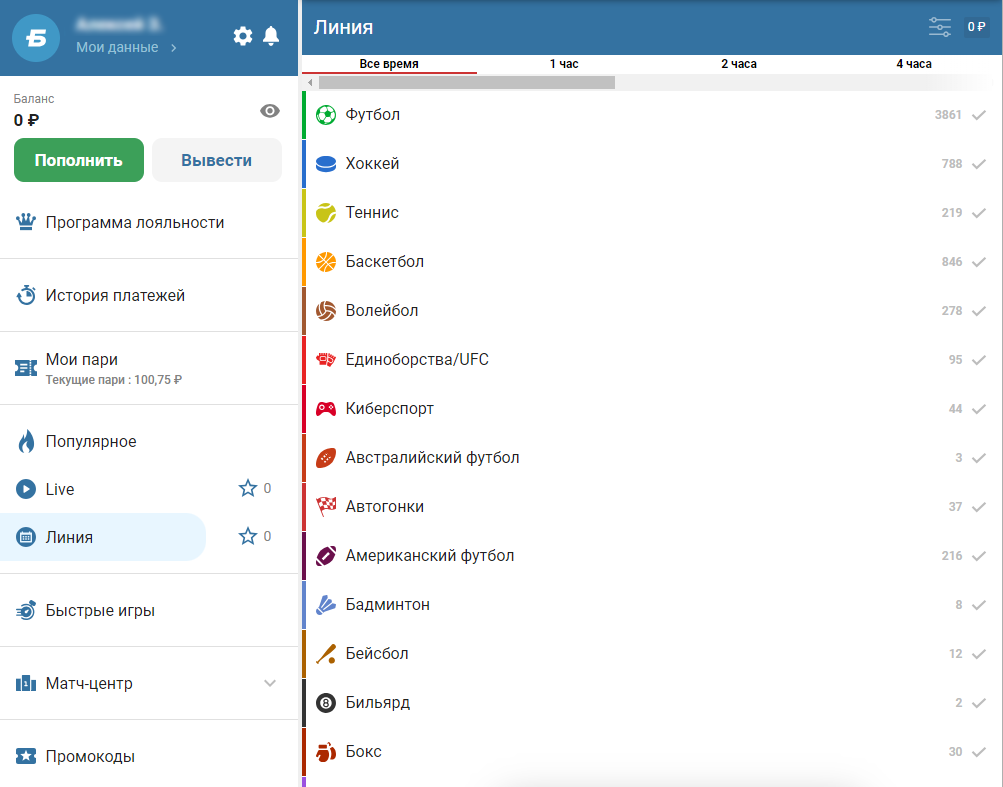Click the Live play icon
1003x787 pixels.
click(26, 489)
